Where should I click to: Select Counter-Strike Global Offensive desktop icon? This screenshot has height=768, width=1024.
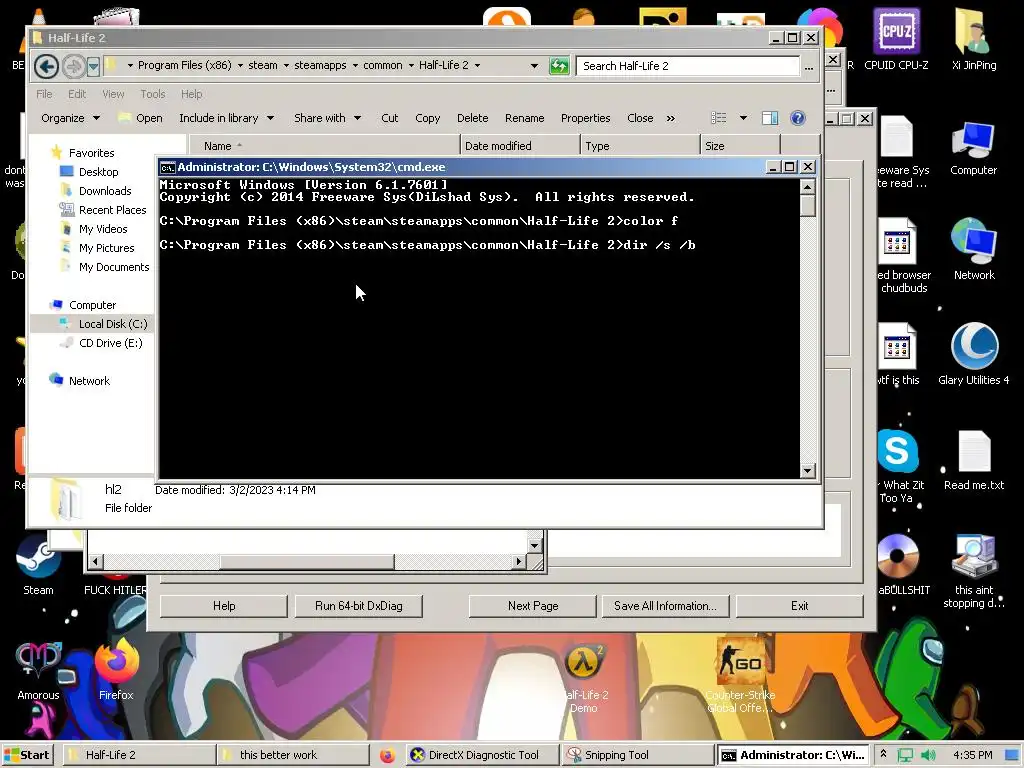point(740,676)
